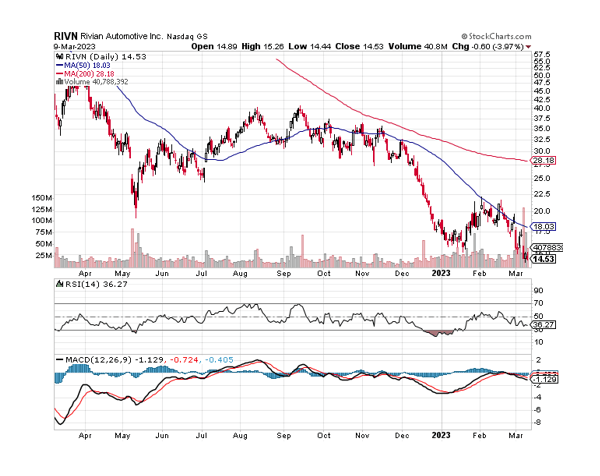Click the 75M volume axis label
Screen dimensions: 600x476
click(x=44, y=232)
